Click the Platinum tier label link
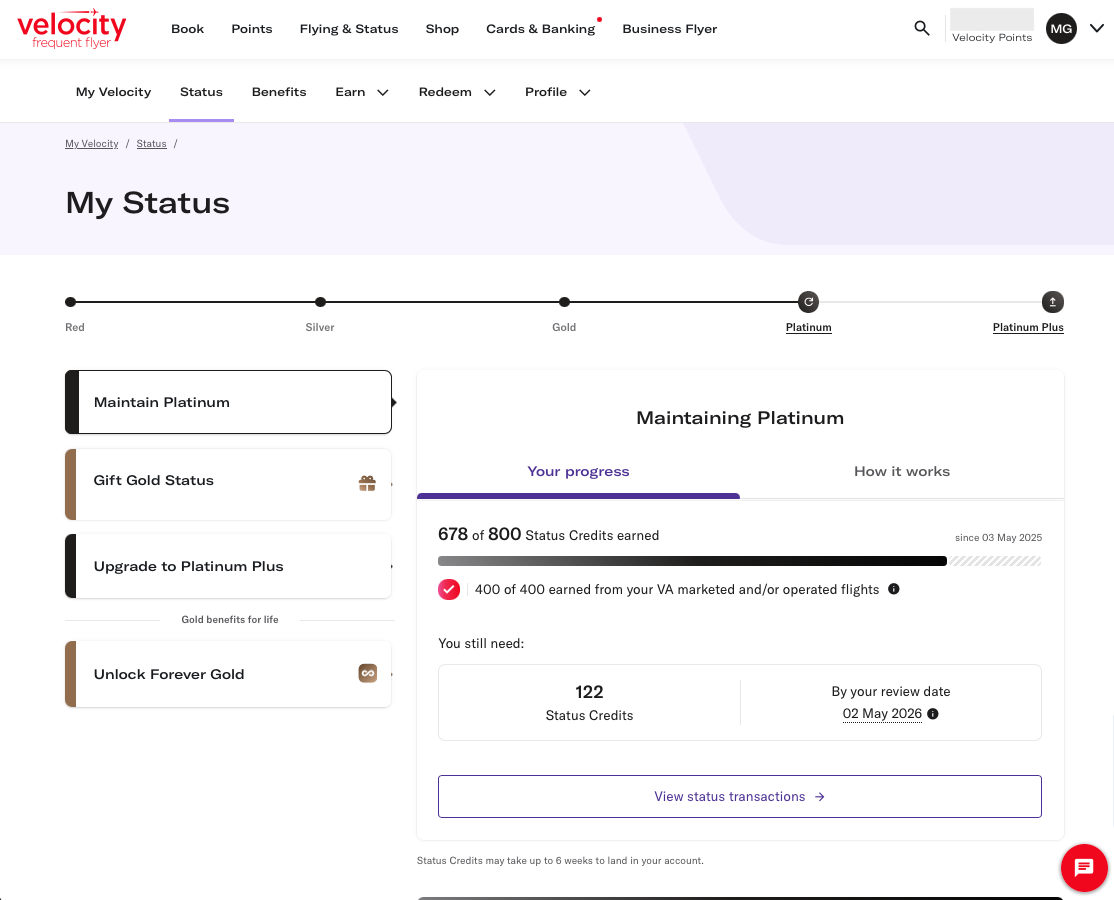The image size is (1114, 900). click(x=809, y=327)
